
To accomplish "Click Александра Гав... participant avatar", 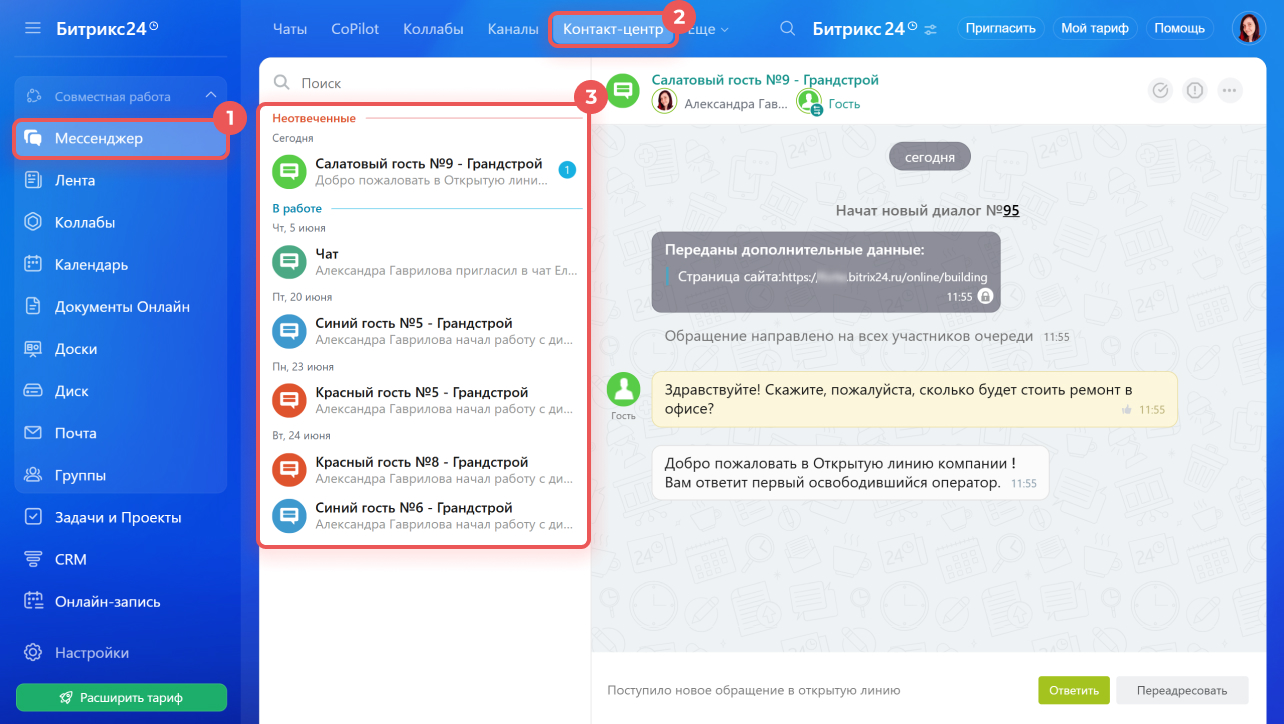I will (x=664, y=101).
